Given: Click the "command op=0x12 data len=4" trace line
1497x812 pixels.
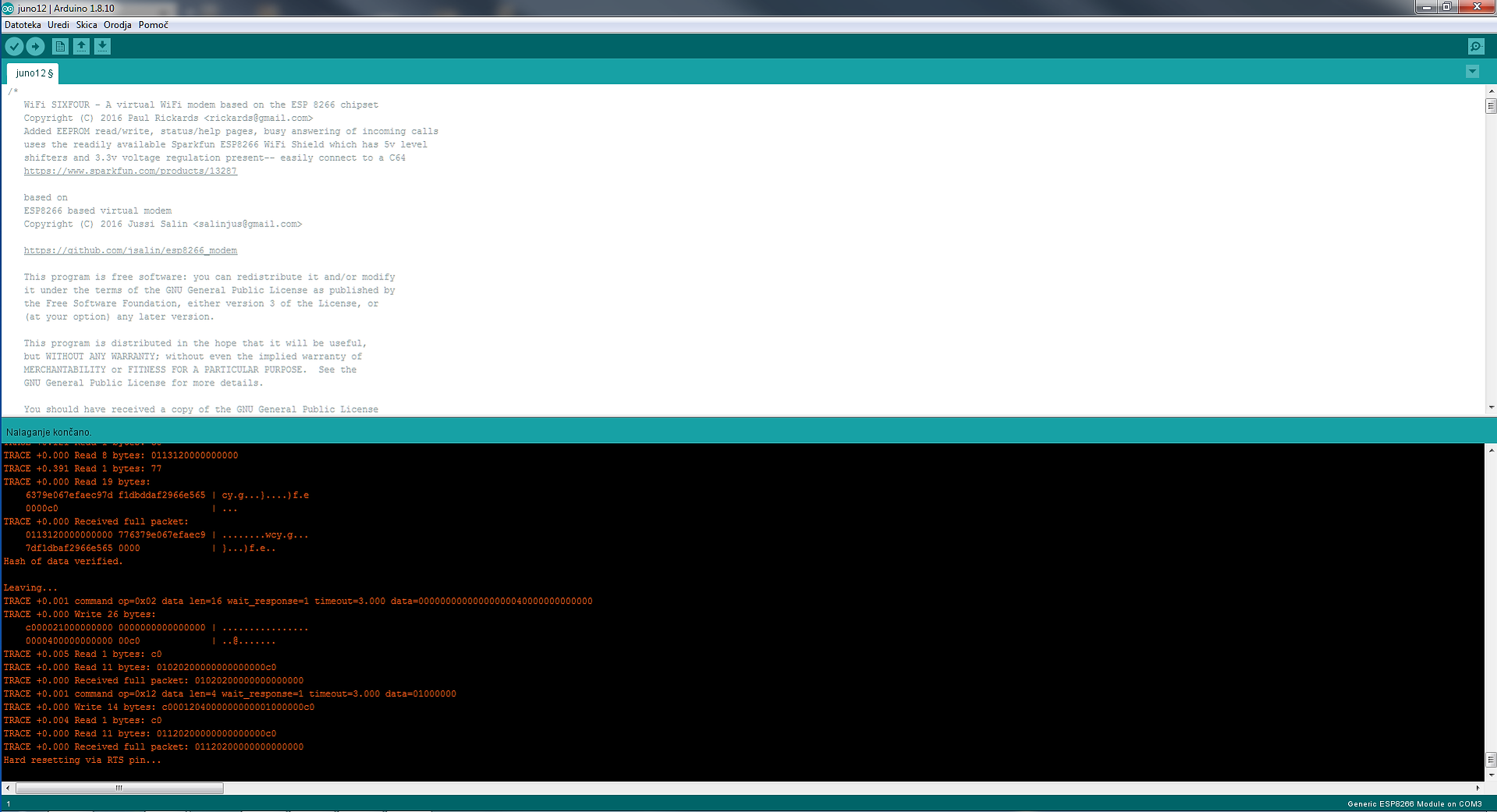Looking at the screenshot, I should point(229,693).
